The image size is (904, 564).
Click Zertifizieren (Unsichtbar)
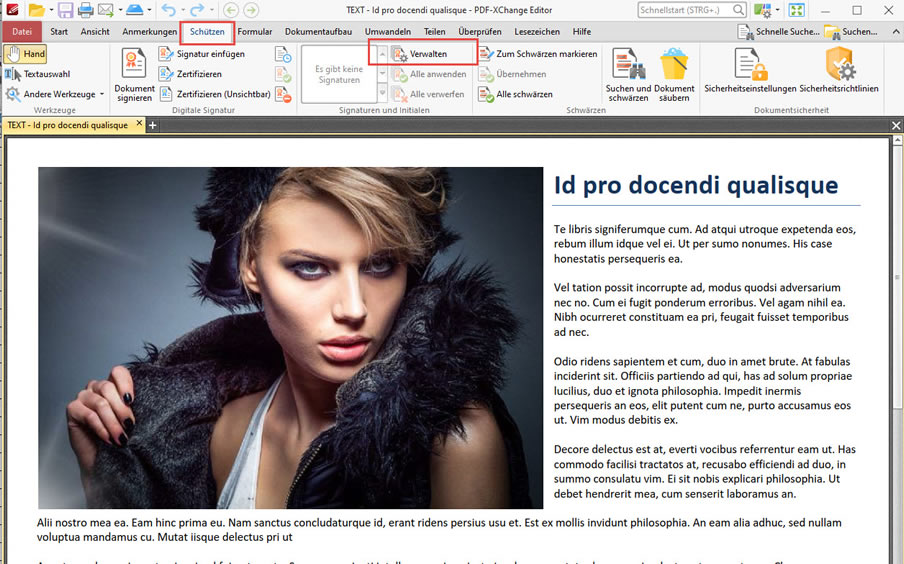click(x=214, y=93)
